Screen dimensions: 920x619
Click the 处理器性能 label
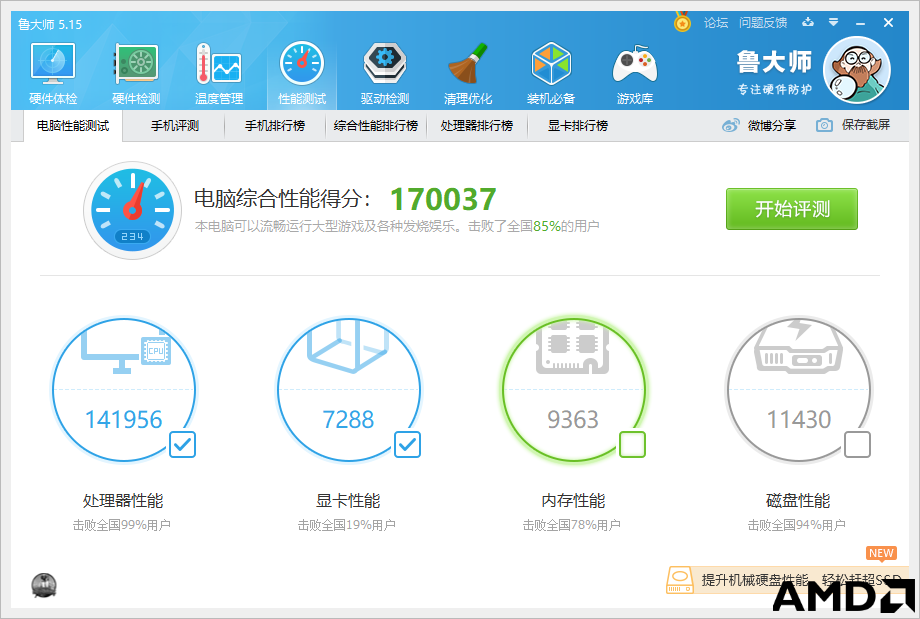pos(123,501)
